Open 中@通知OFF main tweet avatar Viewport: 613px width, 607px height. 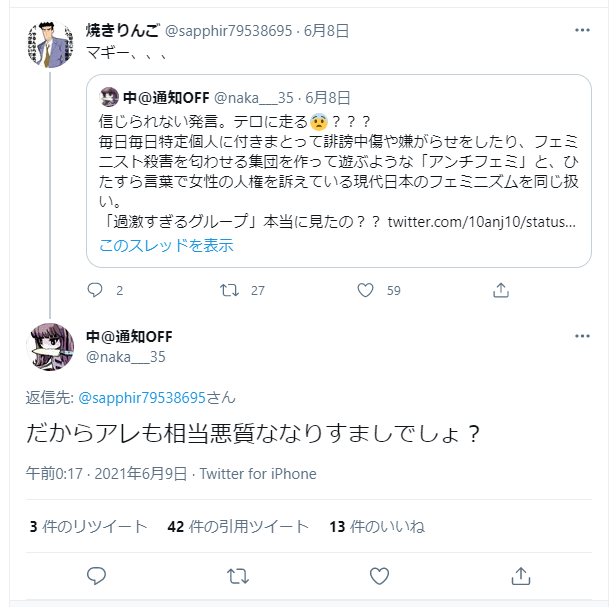click(x=50, y=347)
